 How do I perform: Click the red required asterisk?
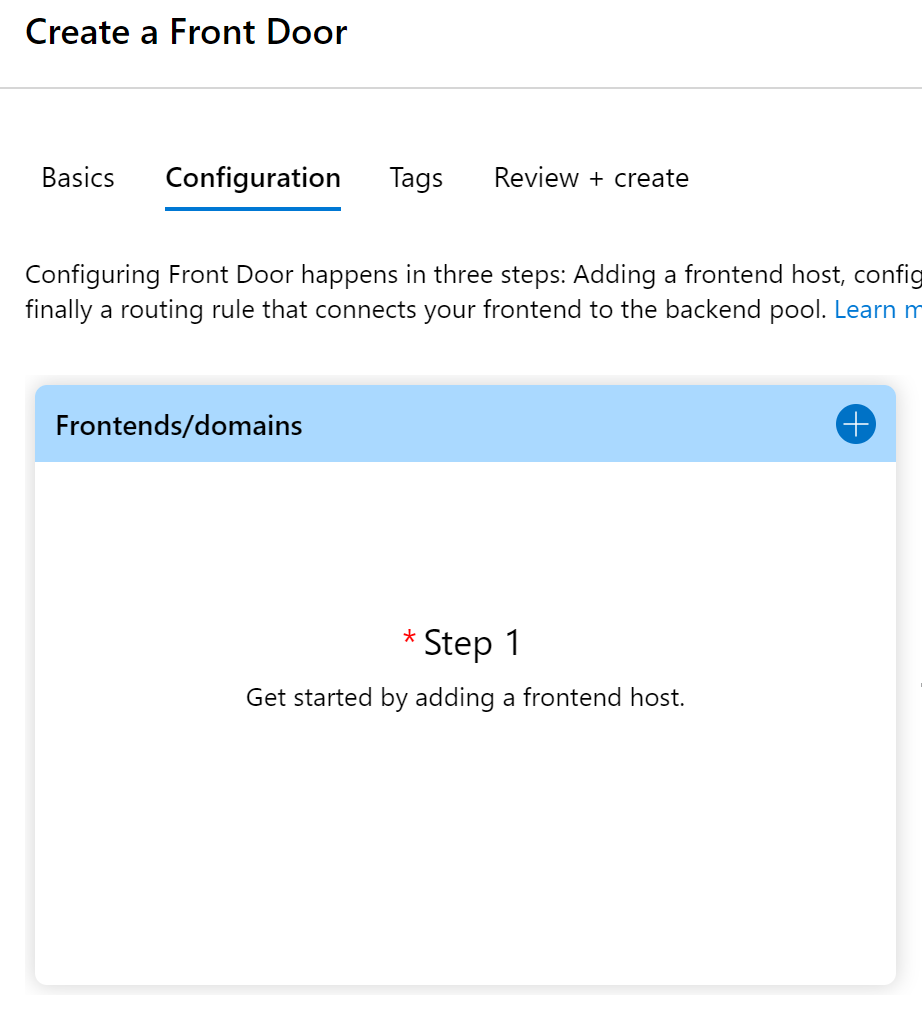coord(409,639)
